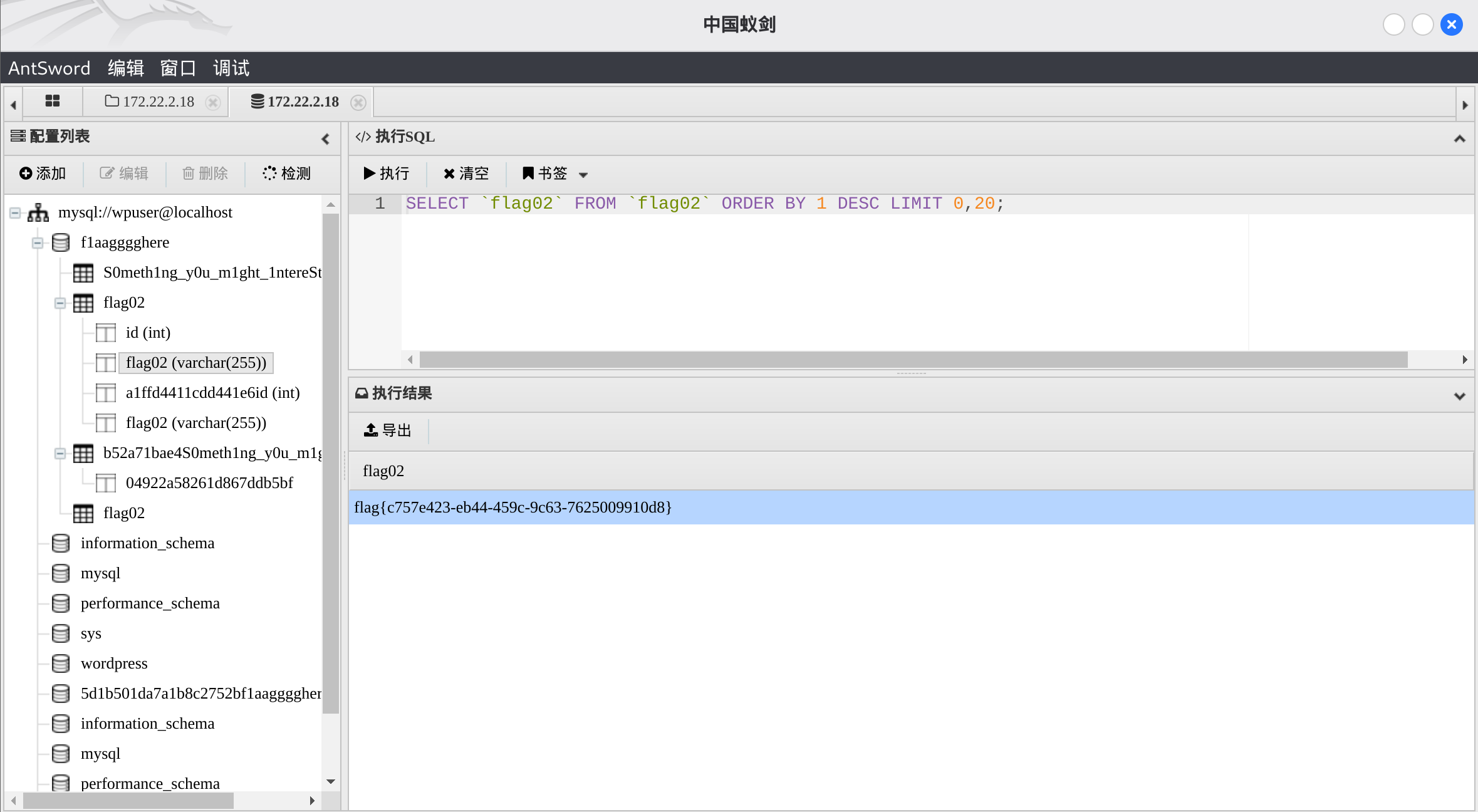
Task: Click the SQL editor horizontal scrollbar
Action: tap(913, 360)
